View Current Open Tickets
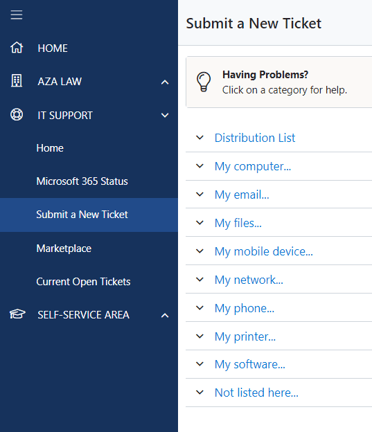Viewport: 372px width, 432px height. (x=83, y=282)
